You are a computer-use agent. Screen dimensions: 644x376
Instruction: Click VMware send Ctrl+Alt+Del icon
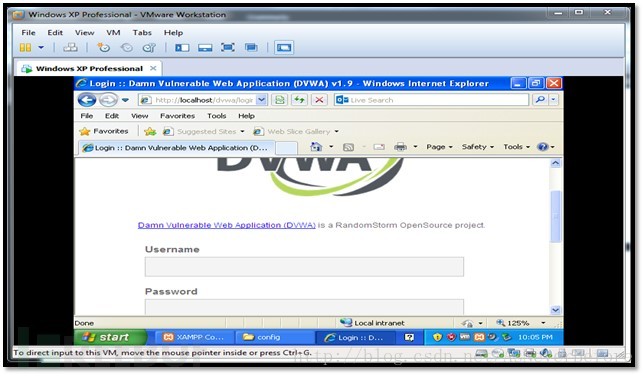click(70, 48)
